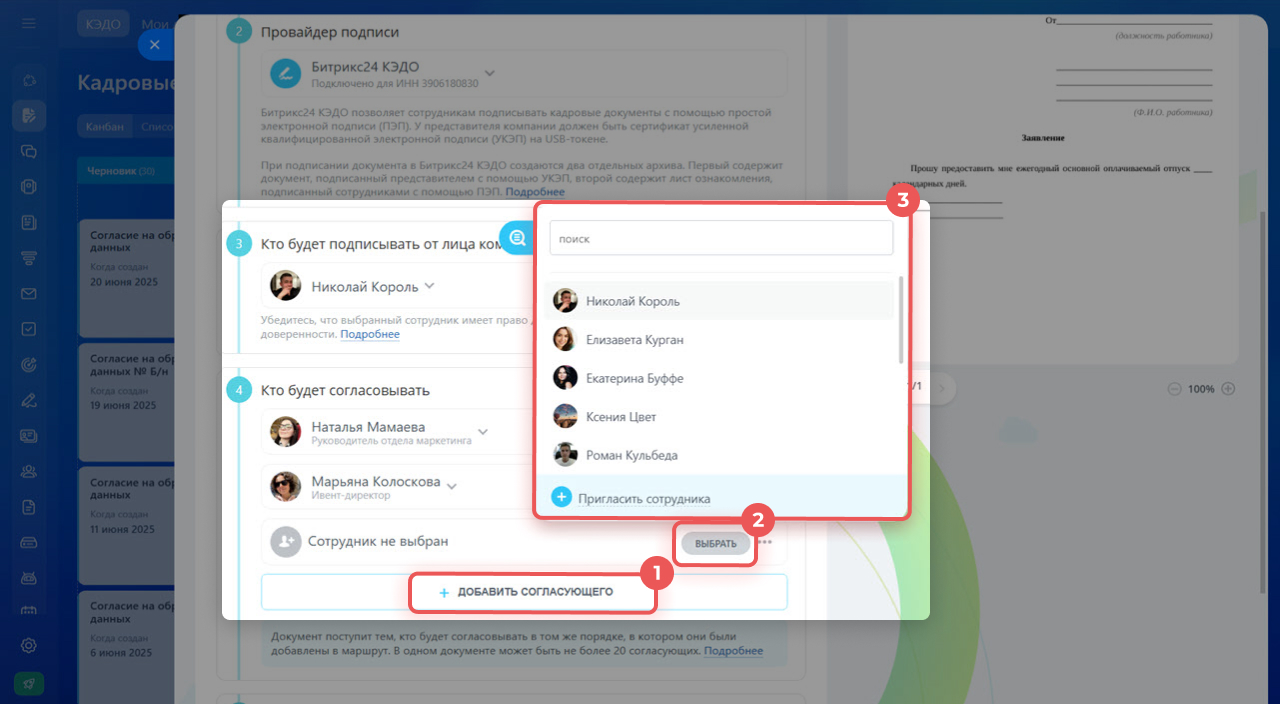Click the Сотрудник не выбран placeholder text
This screenshot has width=1280, height=704.
click(x=378, y=541)
